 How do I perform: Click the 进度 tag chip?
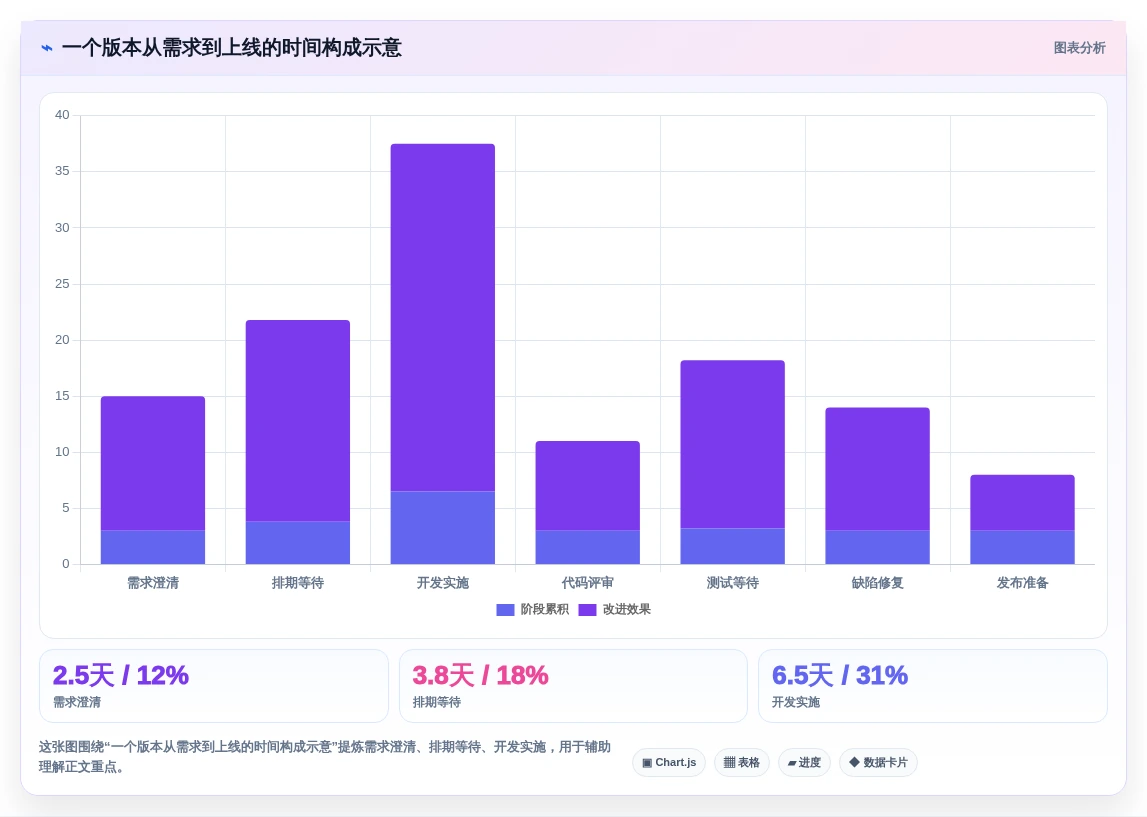[x=804, y=762]
